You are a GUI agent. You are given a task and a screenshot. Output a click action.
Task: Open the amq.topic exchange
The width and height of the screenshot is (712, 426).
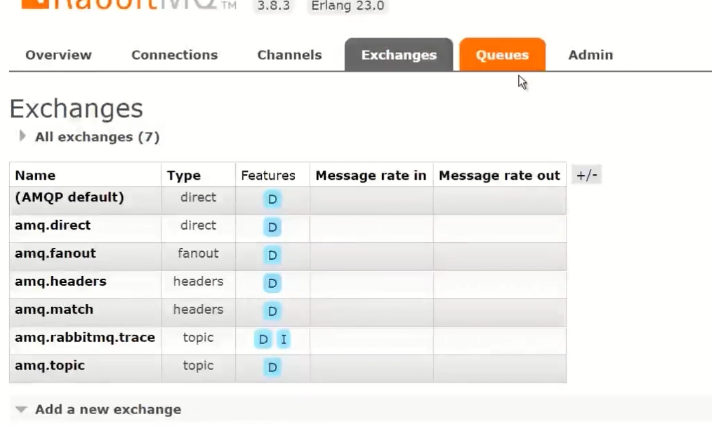pyautogui.click(x=49, y=366)
